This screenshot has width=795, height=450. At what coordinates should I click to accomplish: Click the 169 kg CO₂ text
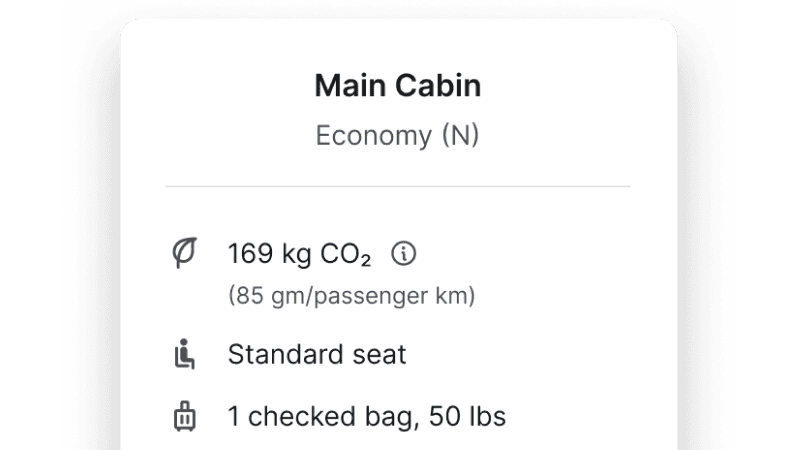[300, 253]
